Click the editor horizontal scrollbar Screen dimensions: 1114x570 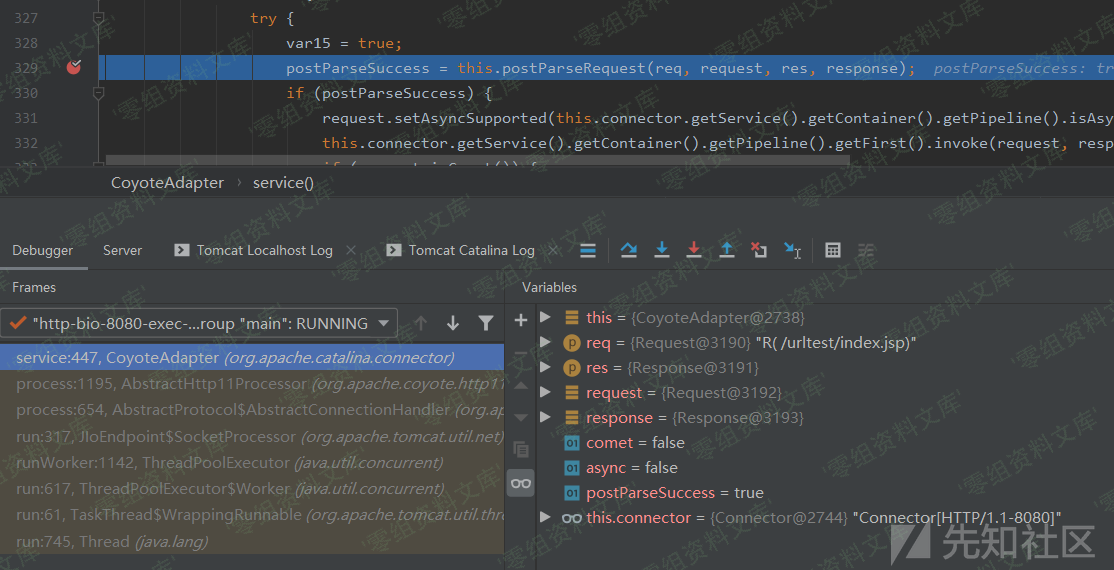pos(477,159)
